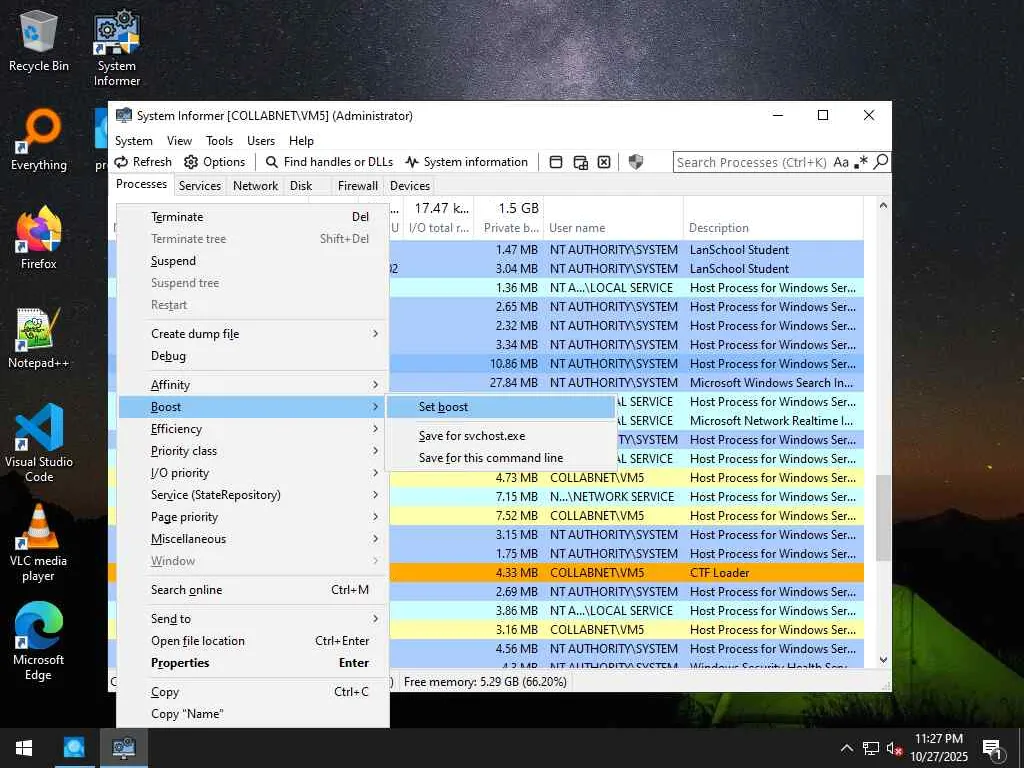
Task: Choose Save for svchost.exe
Action: click(x=501, y=436)
